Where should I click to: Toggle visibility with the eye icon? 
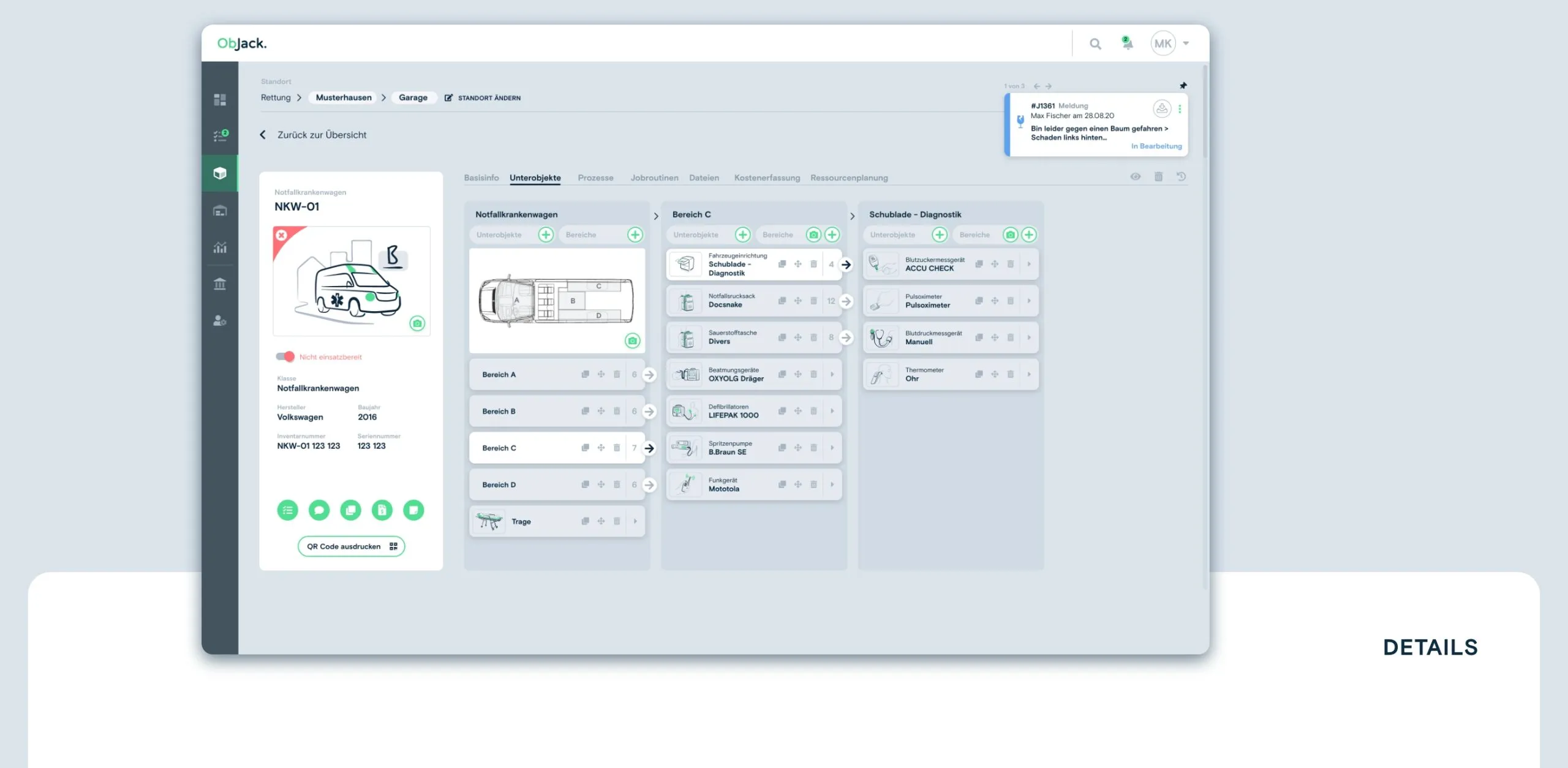1135,177
